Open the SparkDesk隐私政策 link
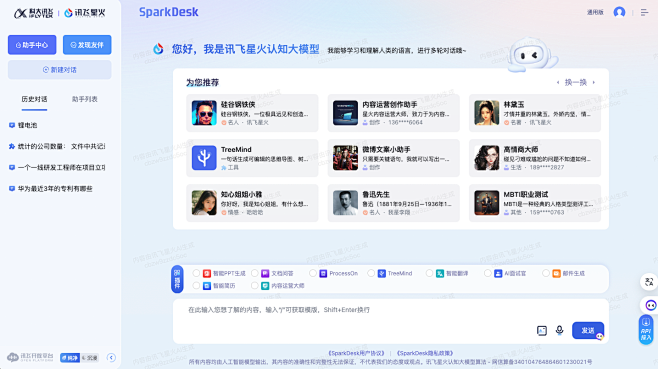658x369 pixels. click(425, 353)
